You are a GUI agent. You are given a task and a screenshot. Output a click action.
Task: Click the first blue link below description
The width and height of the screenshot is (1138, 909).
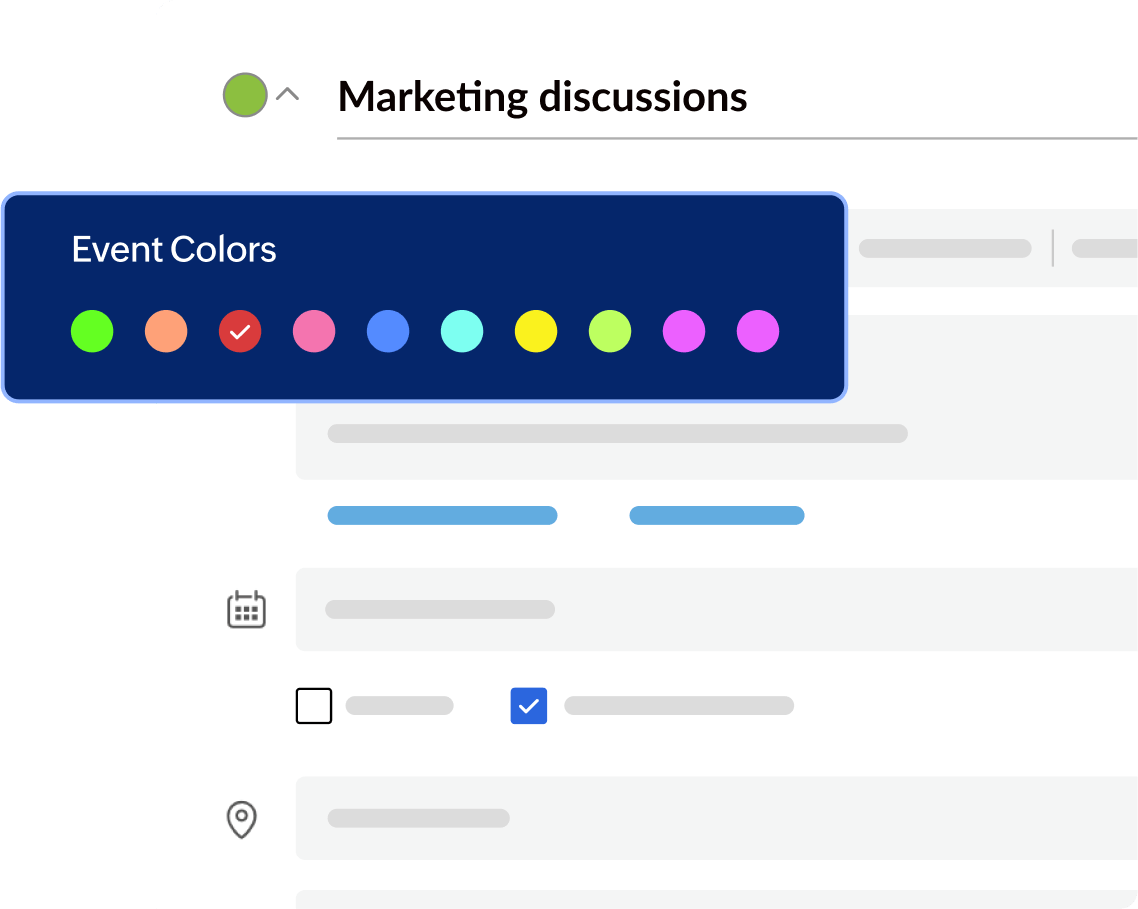(x=442, y=515)
